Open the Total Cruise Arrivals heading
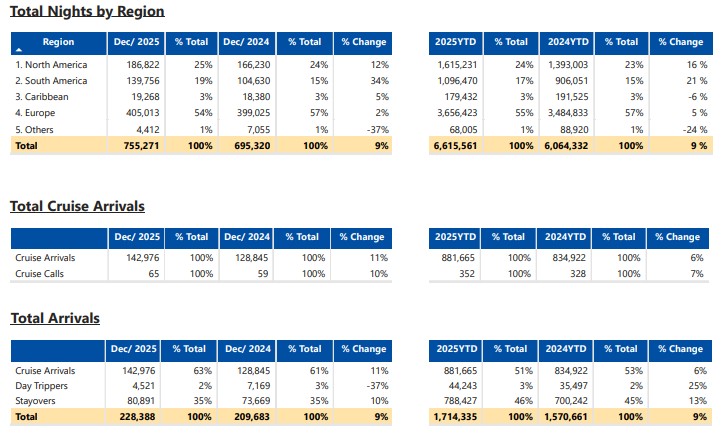Viewport: 724px width, 443px height. [77, 206]
